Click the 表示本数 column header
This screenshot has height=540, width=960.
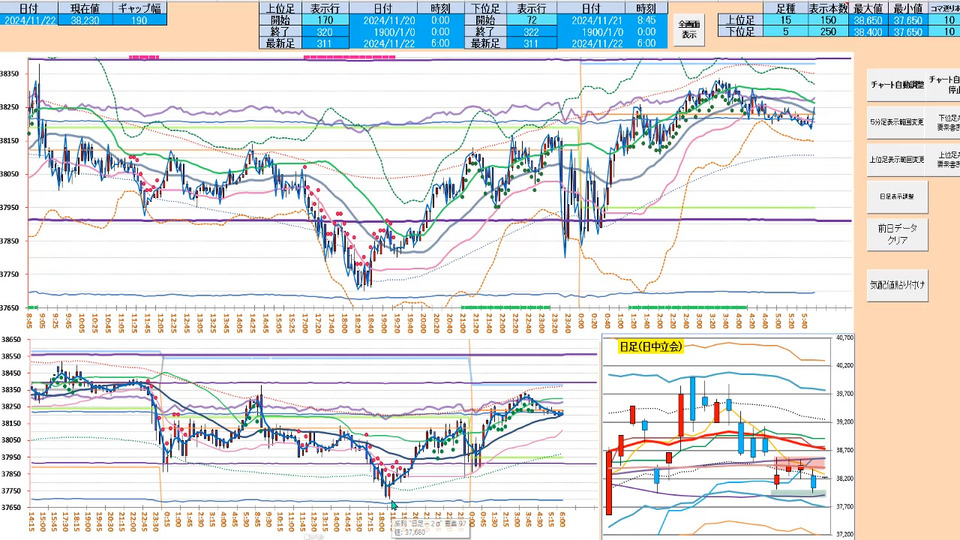click(x=828, y=9)
